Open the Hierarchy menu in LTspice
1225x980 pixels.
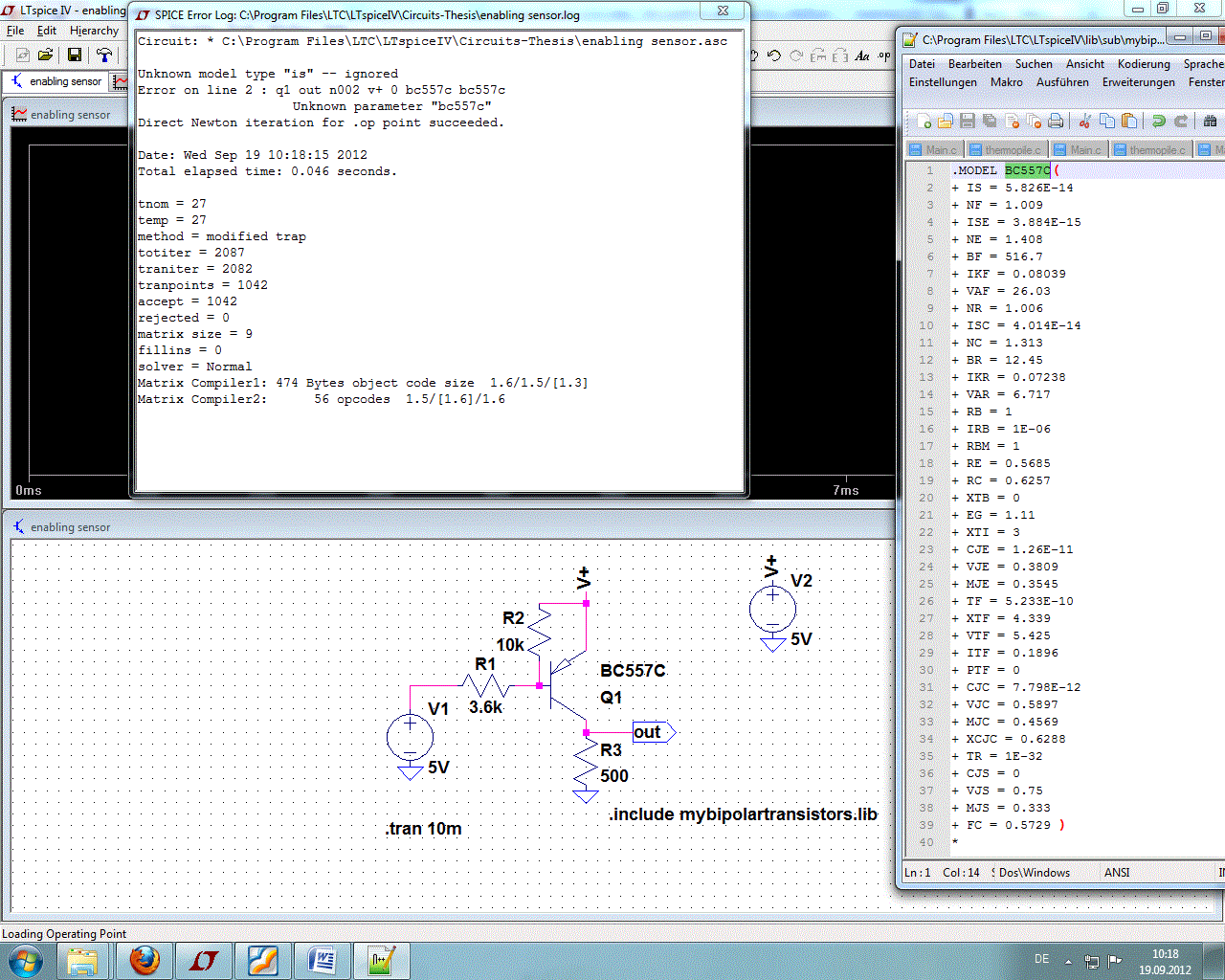coord(94,31)
